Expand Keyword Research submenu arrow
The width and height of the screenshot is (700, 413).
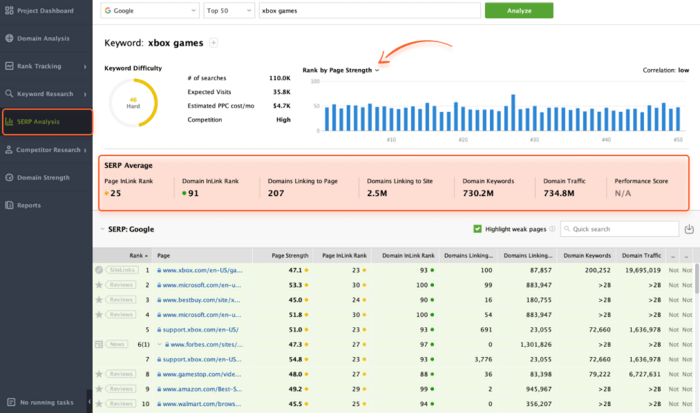85,94
